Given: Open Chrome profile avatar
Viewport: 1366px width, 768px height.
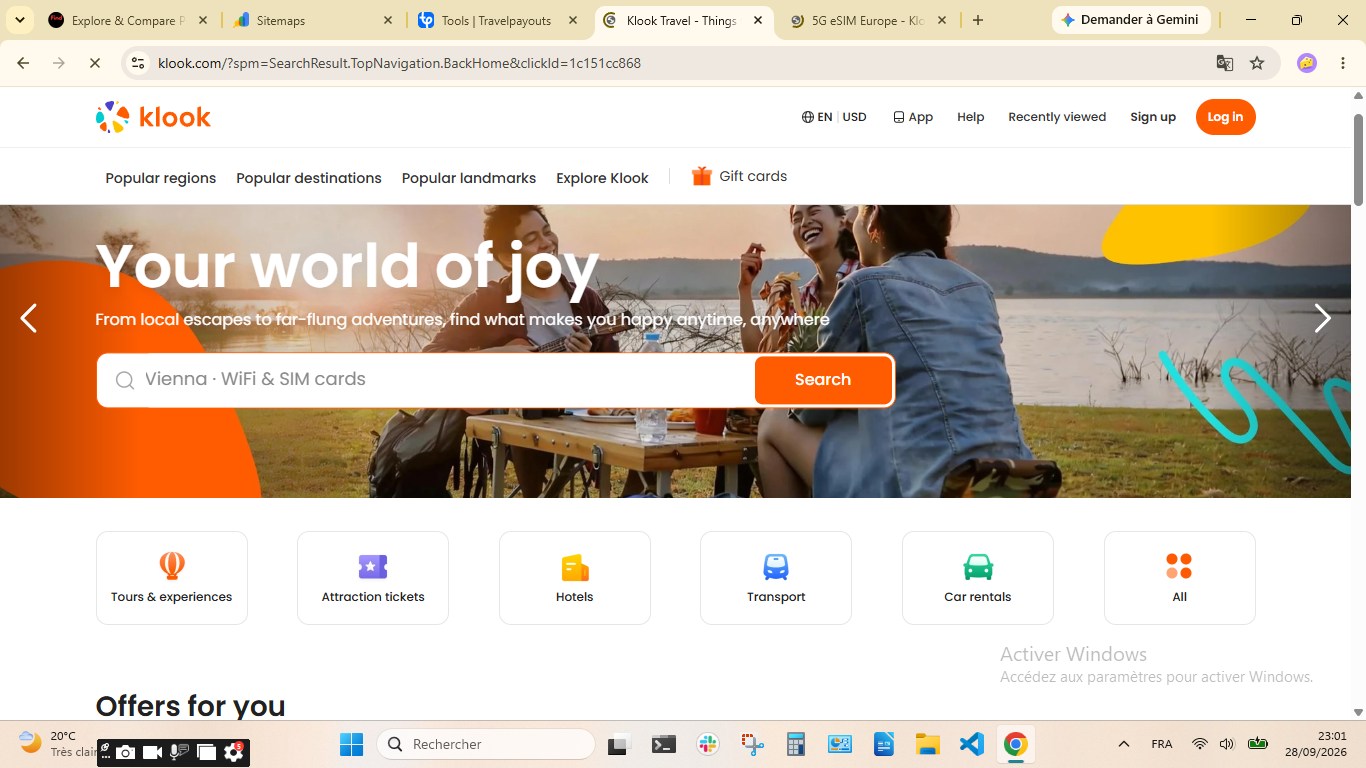Looking at the screenshot, I should [1307, 63].
